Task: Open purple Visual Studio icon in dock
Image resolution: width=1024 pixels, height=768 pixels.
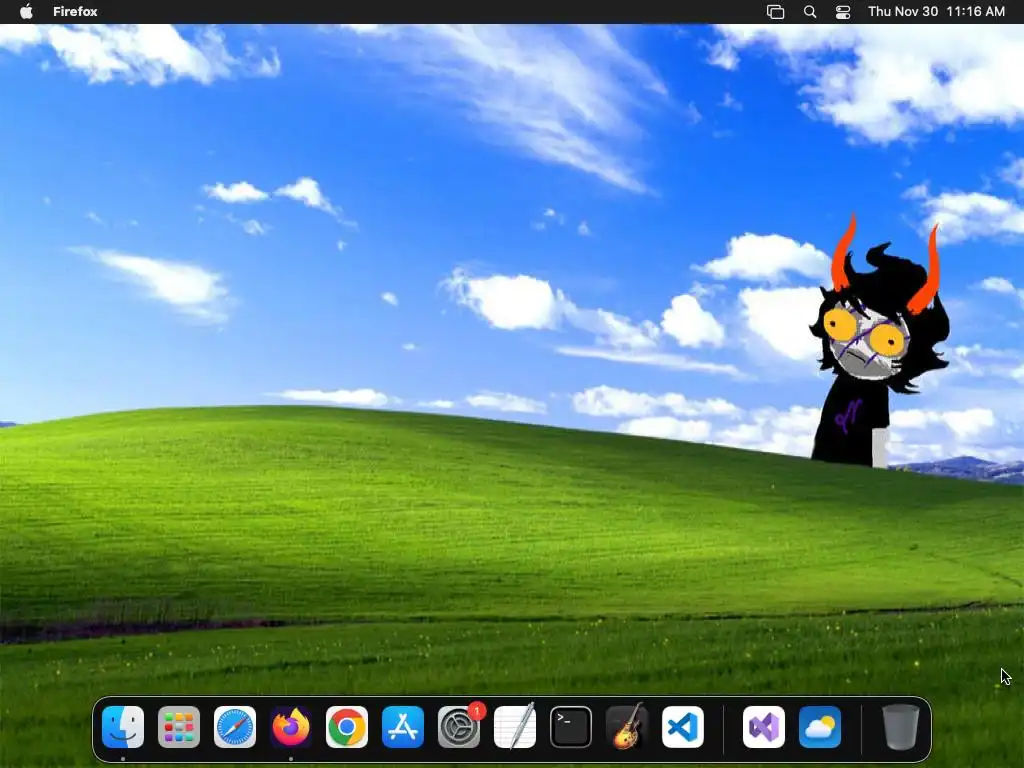Action: (764, 727)
